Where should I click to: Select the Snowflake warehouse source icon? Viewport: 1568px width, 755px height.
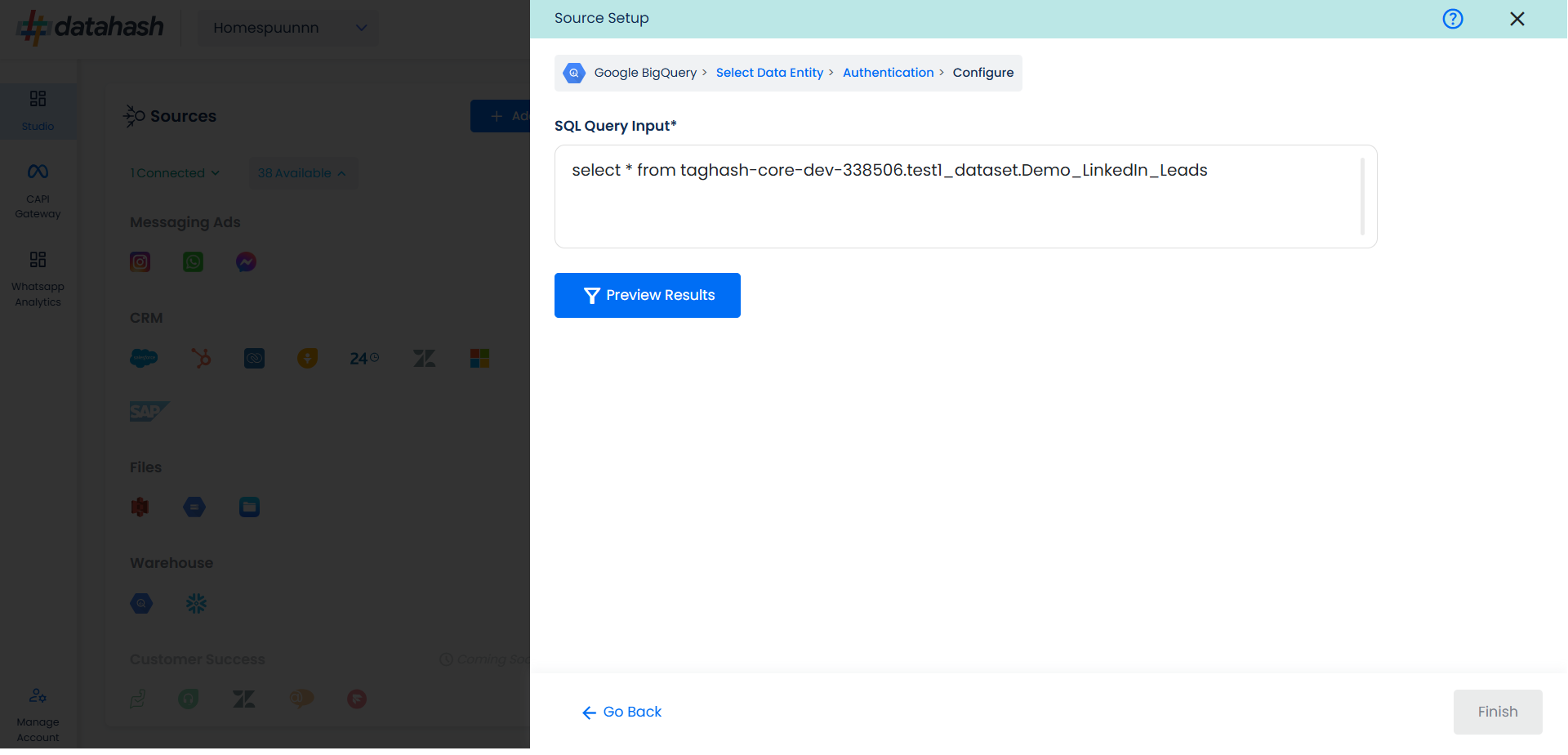pos(196,604)
